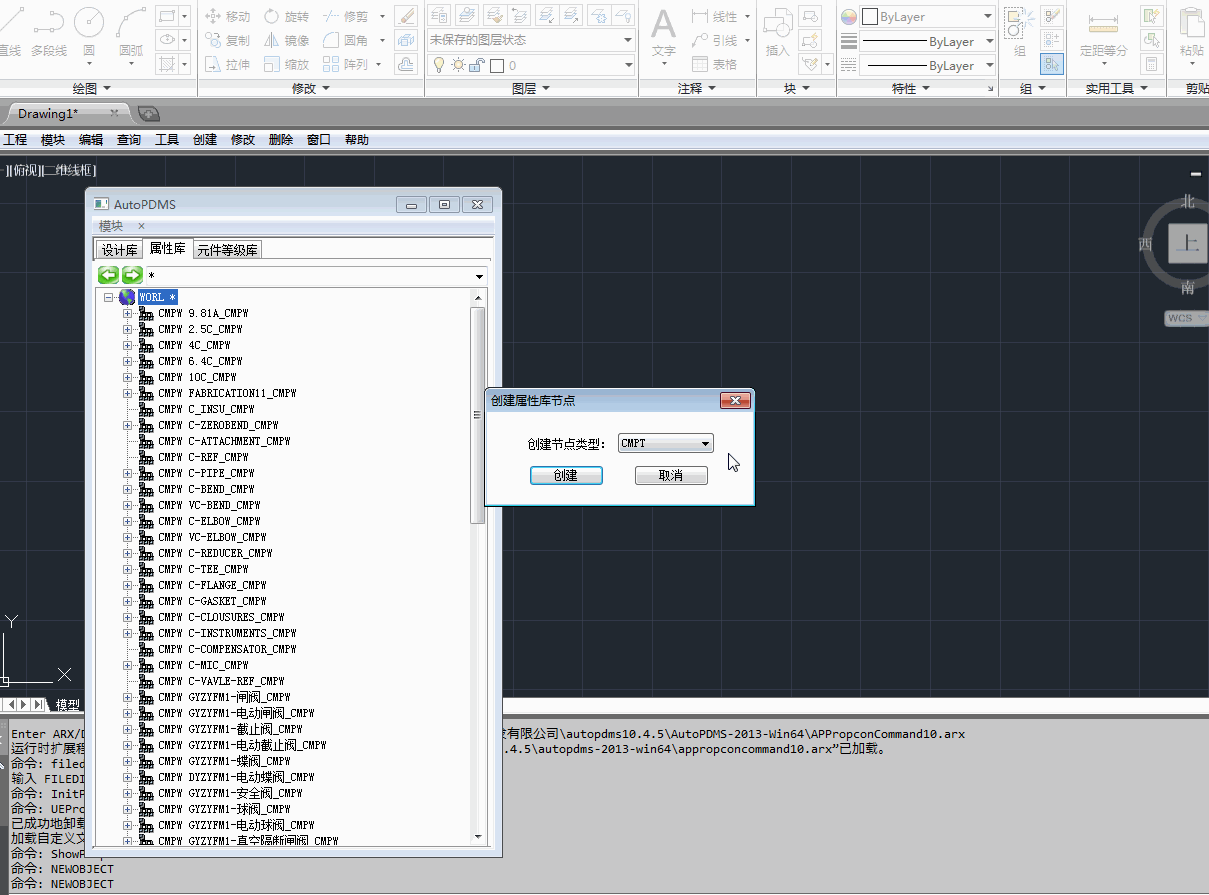Click the erase tool icon in 修改 panel
This screenshot has height=895, width=1209.
405,16
